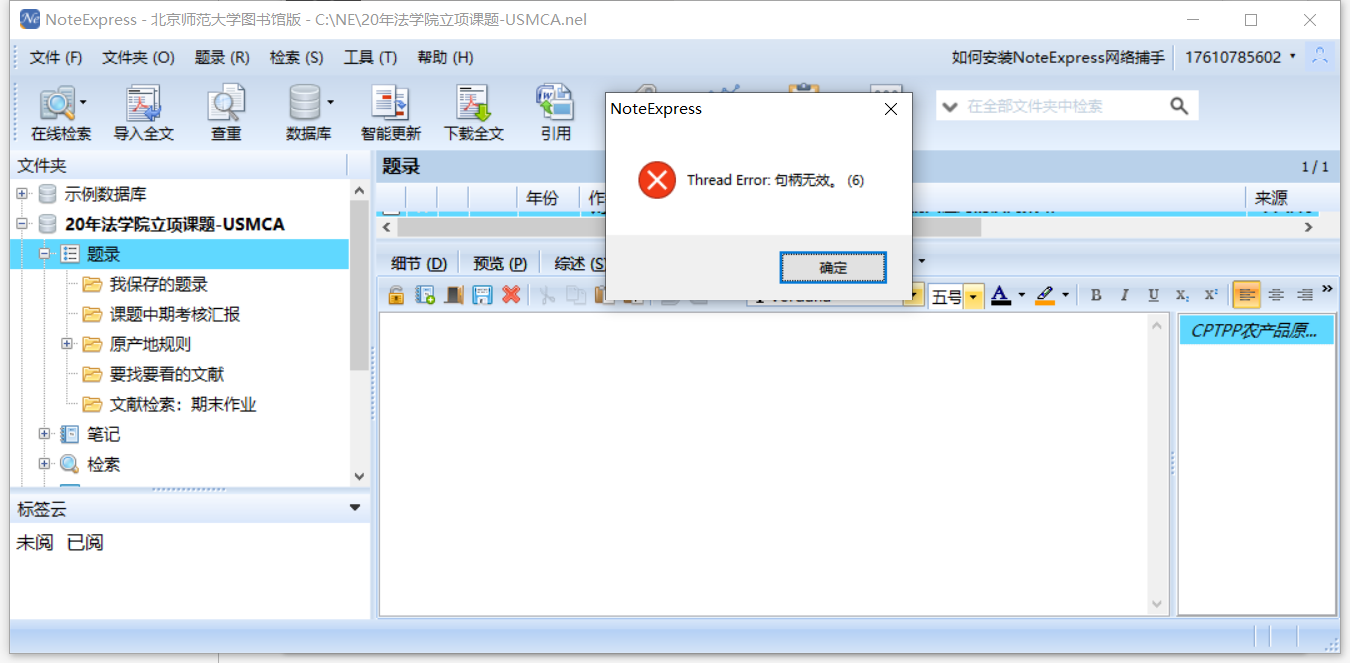Image resolution: width=1350 pixels, height=663 pixels.
Task: Open the 文件 (F) menu
Action: [x=56, y=57]
